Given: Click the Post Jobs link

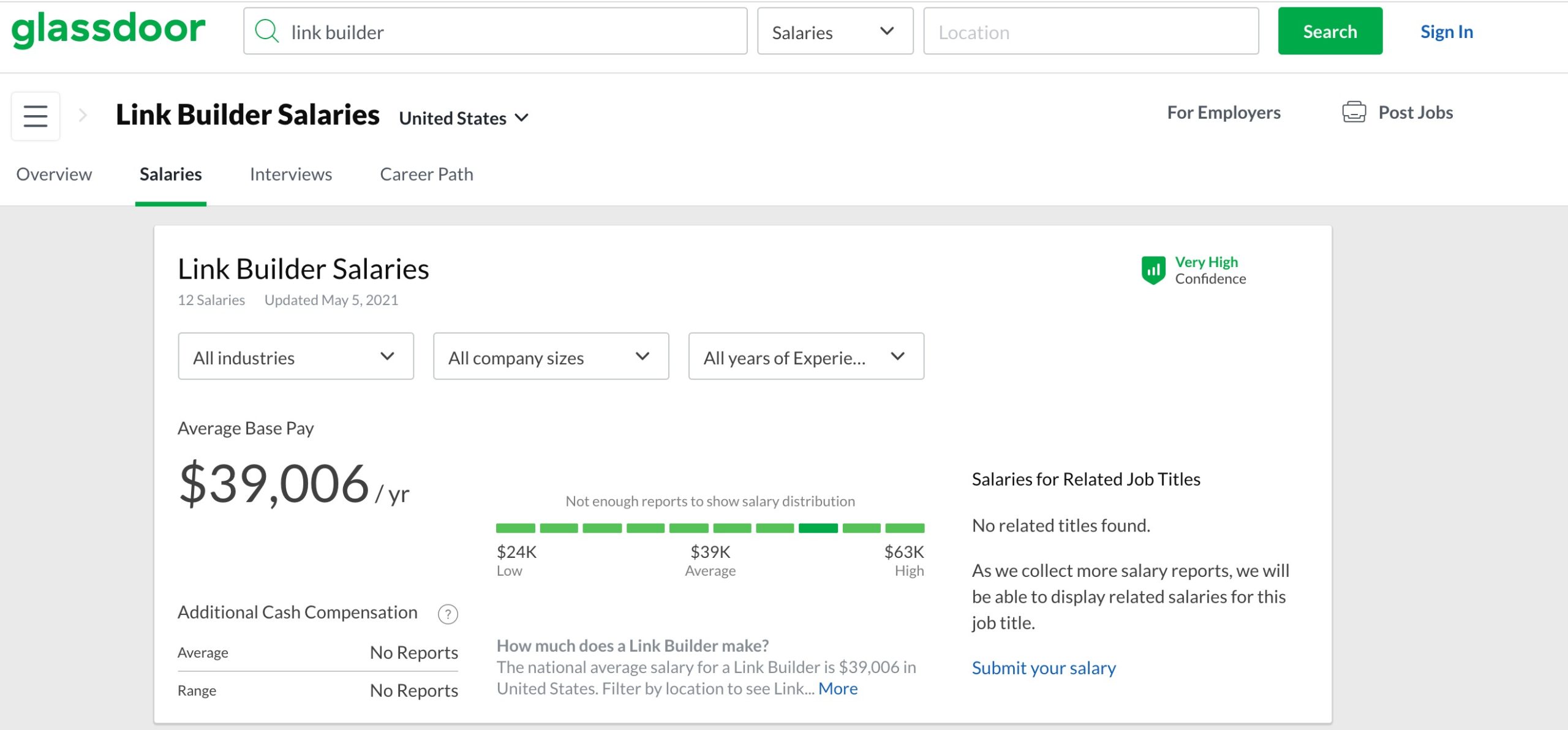Looking at the screenshot, I should click(1415, 113).
